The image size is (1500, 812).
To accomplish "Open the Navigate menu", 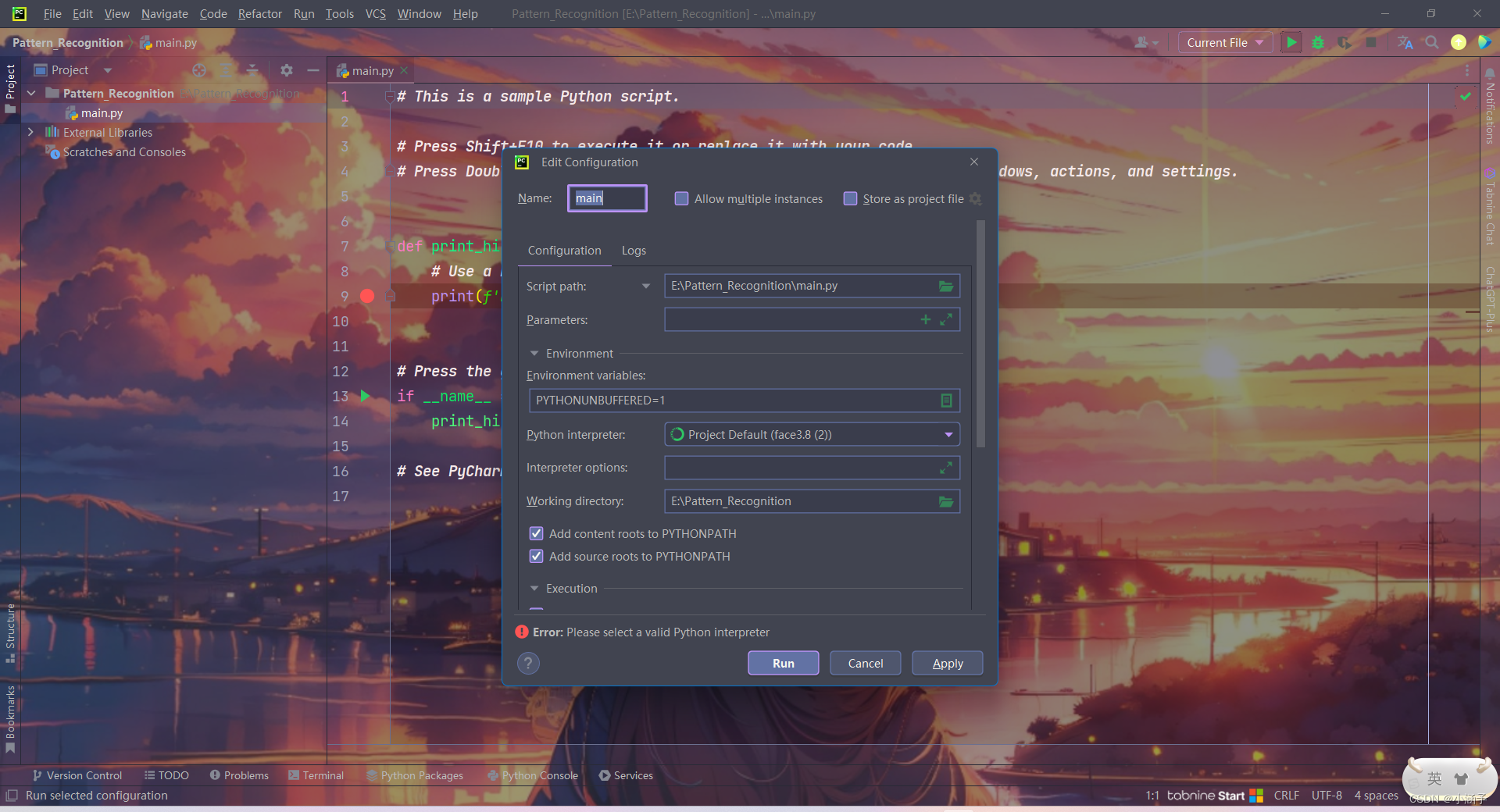I will pyautogui.click(x=164, y=13).
